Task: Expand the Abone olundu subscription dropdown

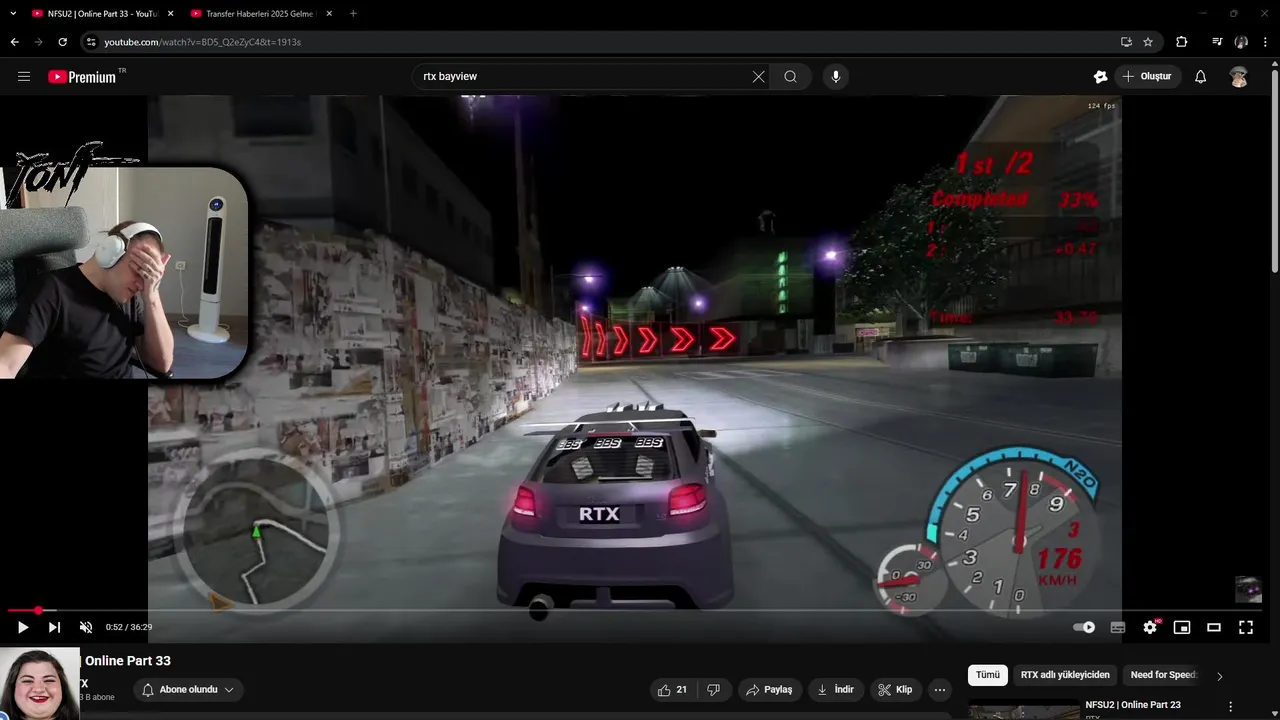Action: tap(188, 690)
